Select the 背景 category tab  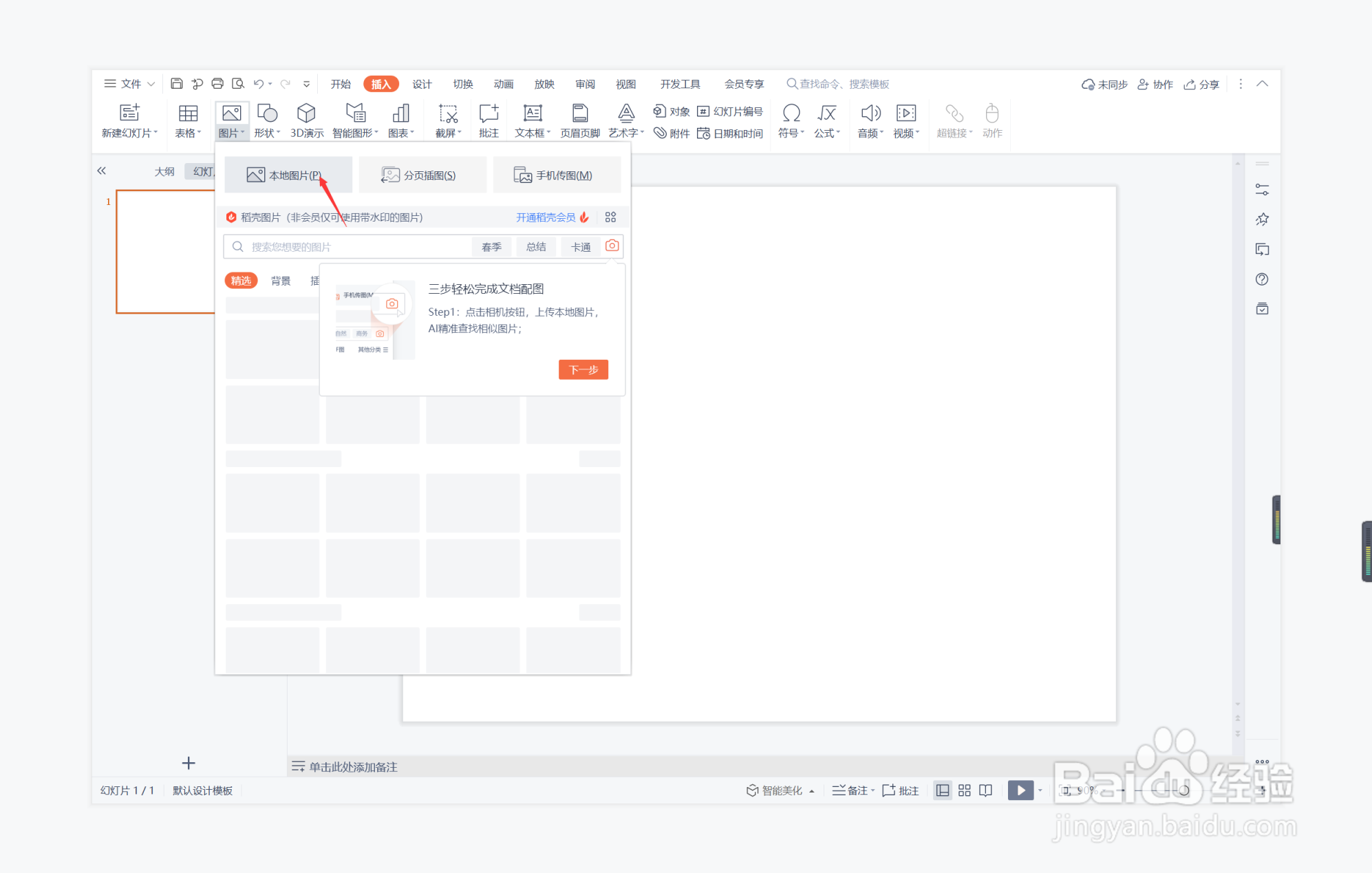[x=280, y=281]
